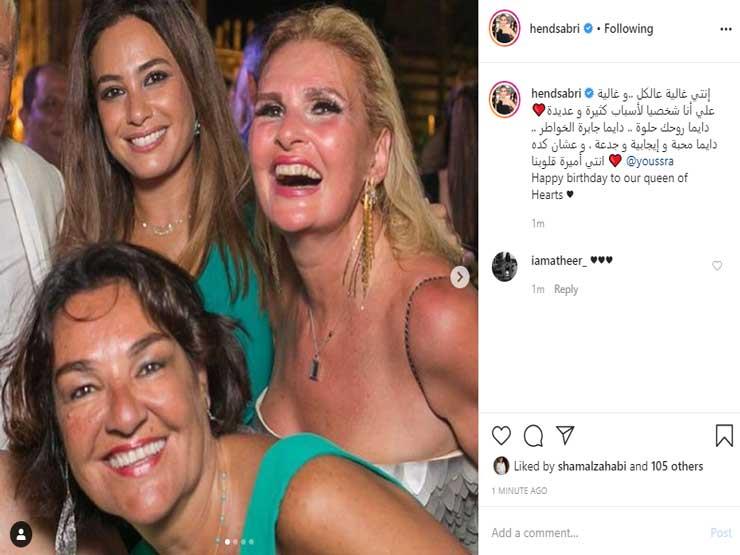
Task: Open comments via speech bubble icon
Action: (533, 435)
